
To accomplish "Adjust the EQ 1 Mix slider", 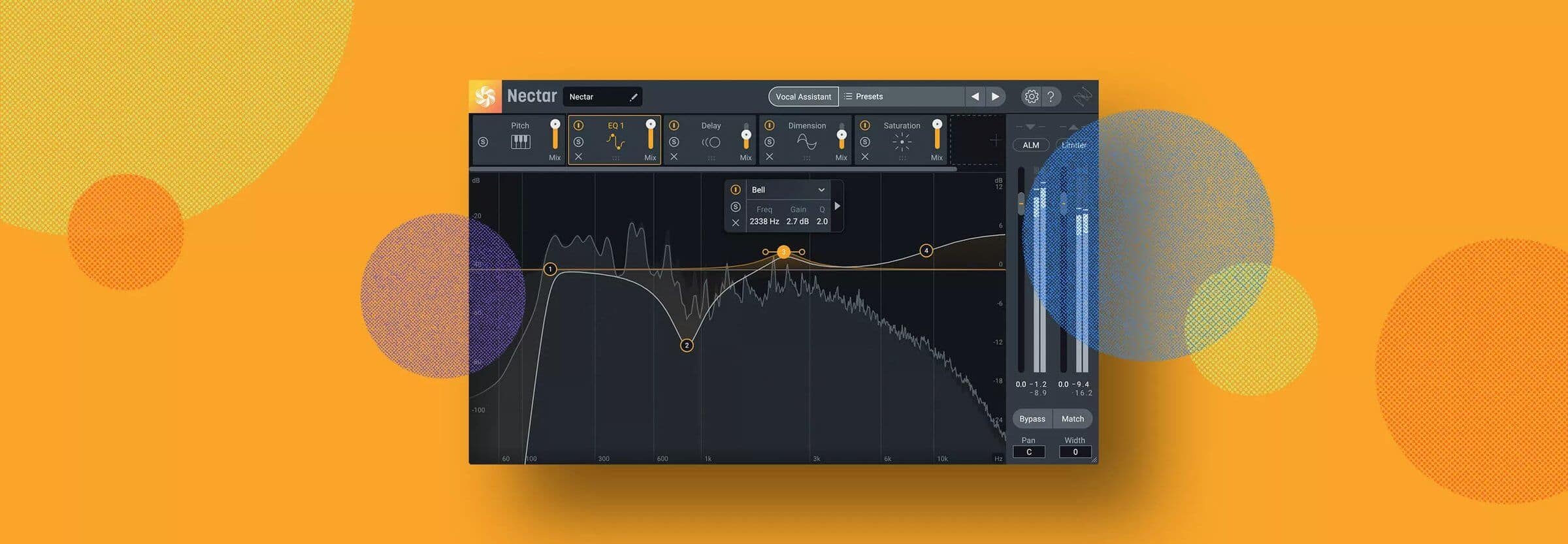I will click(x=650, y=135).
